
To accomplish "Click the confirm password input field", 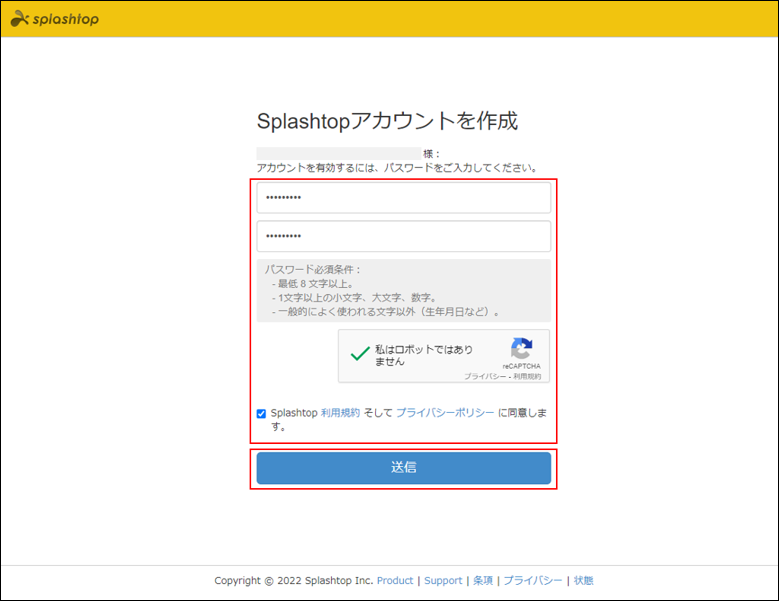I will (x=403, y=236).
